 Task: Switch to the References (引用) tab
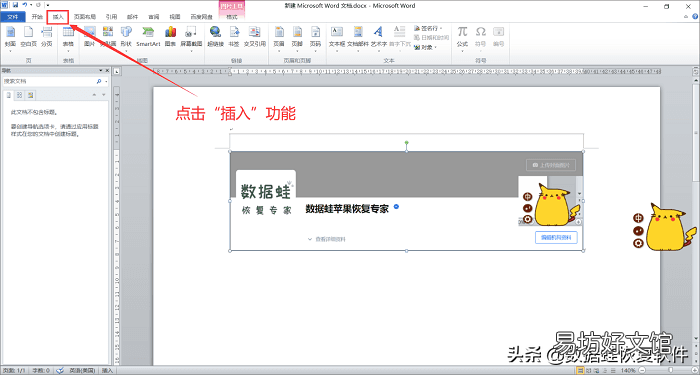[x=111, y=17]
